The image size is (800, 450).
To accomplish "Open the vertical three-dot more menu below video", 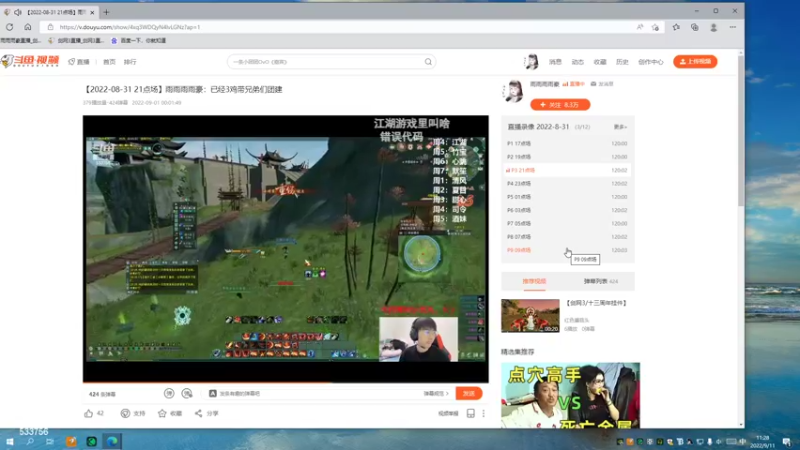I will click(x=483, y=413).
